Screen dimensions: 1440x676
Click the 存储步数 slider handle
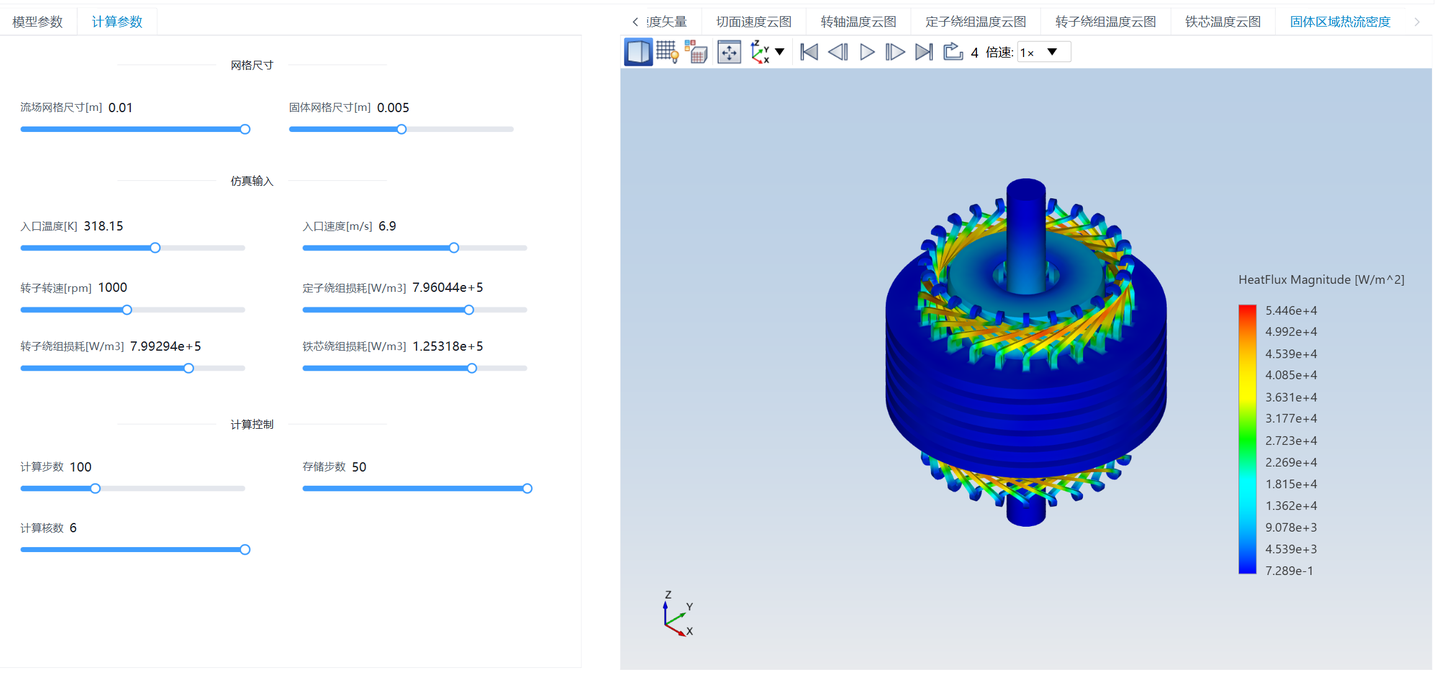pyautogui.click(x=527, y=489)
